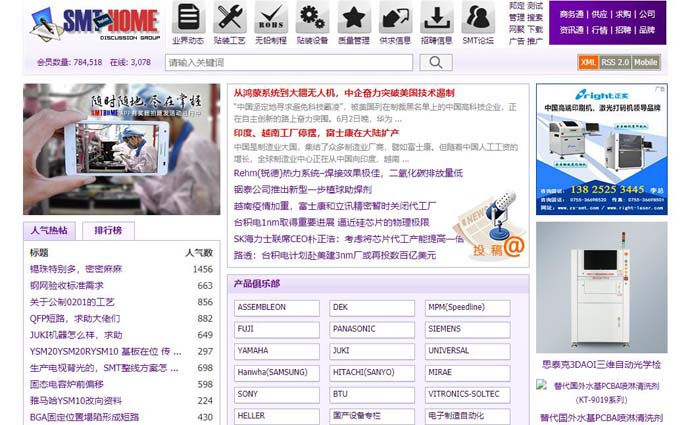This screenshot has height=425, width=690.
Task: Open hot post 关于公制0201的工艺
Action: (72, 302)
